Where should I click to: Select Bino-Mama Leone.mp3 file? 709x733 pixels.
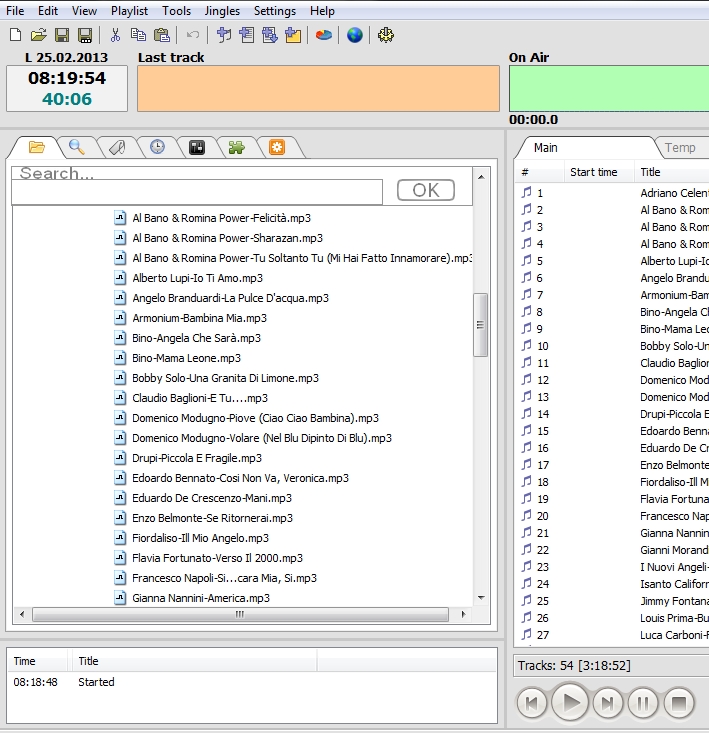179,358
